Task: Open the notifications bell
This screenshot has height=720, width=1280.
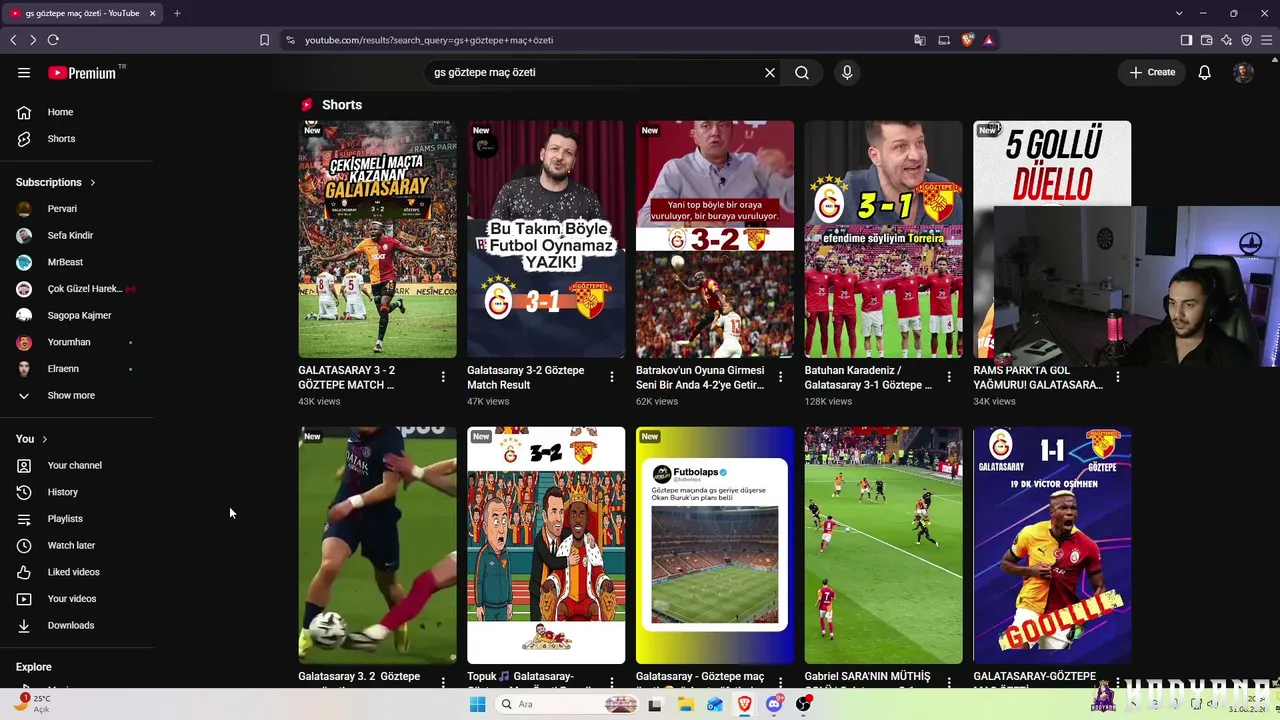Action: point(1205,73)
